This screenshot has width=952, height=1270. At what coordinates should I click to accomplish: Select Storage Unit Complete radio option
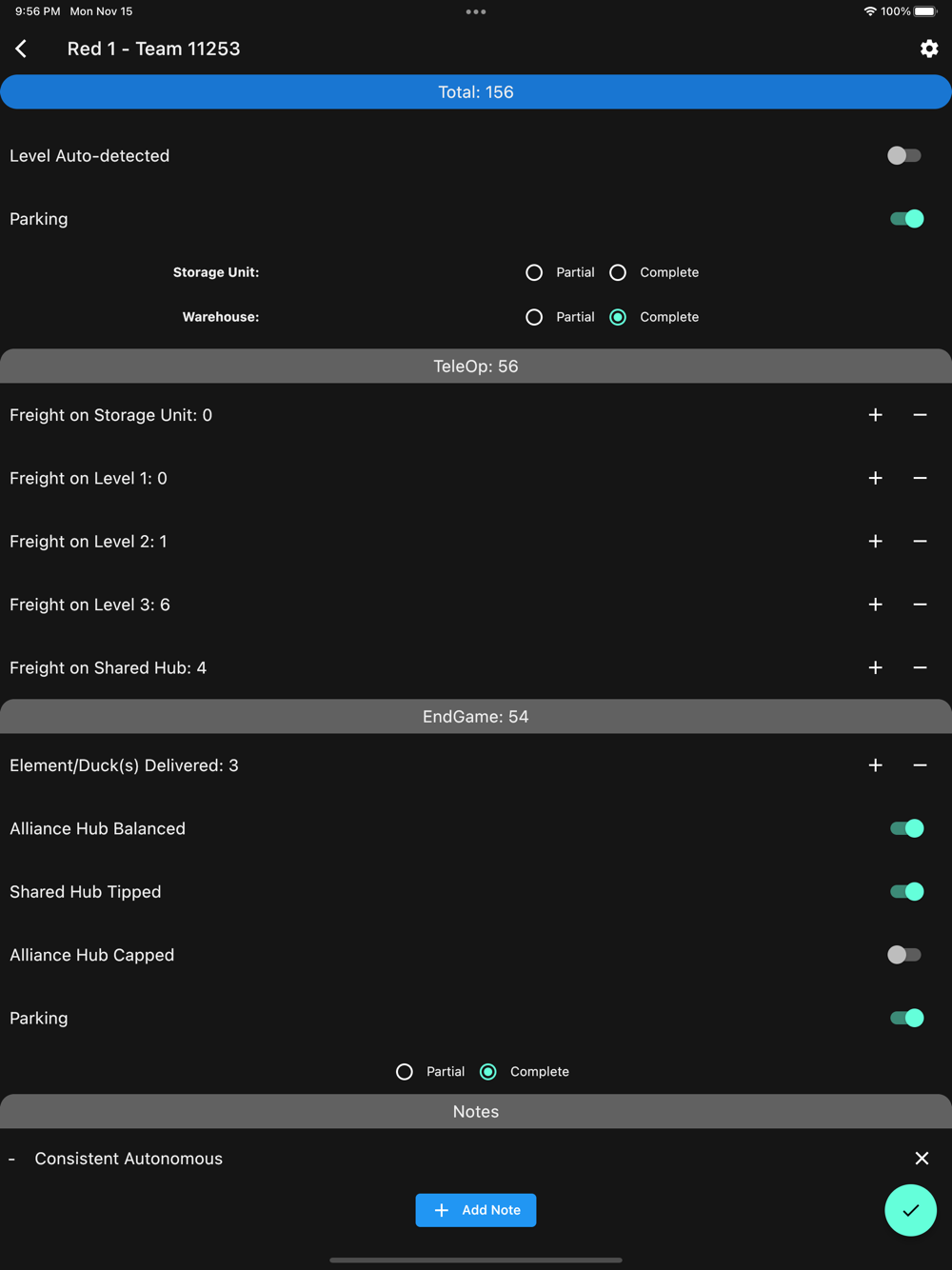(619, 272)
